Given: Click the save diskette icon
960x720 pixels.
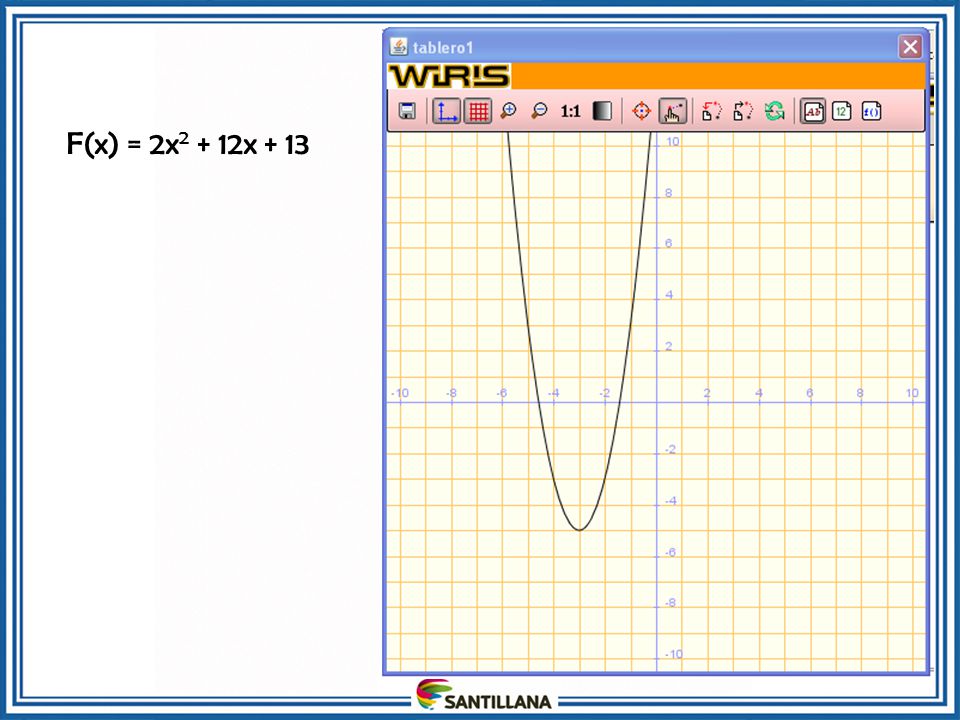Looking at the screenshot, I should pos(407,111).
